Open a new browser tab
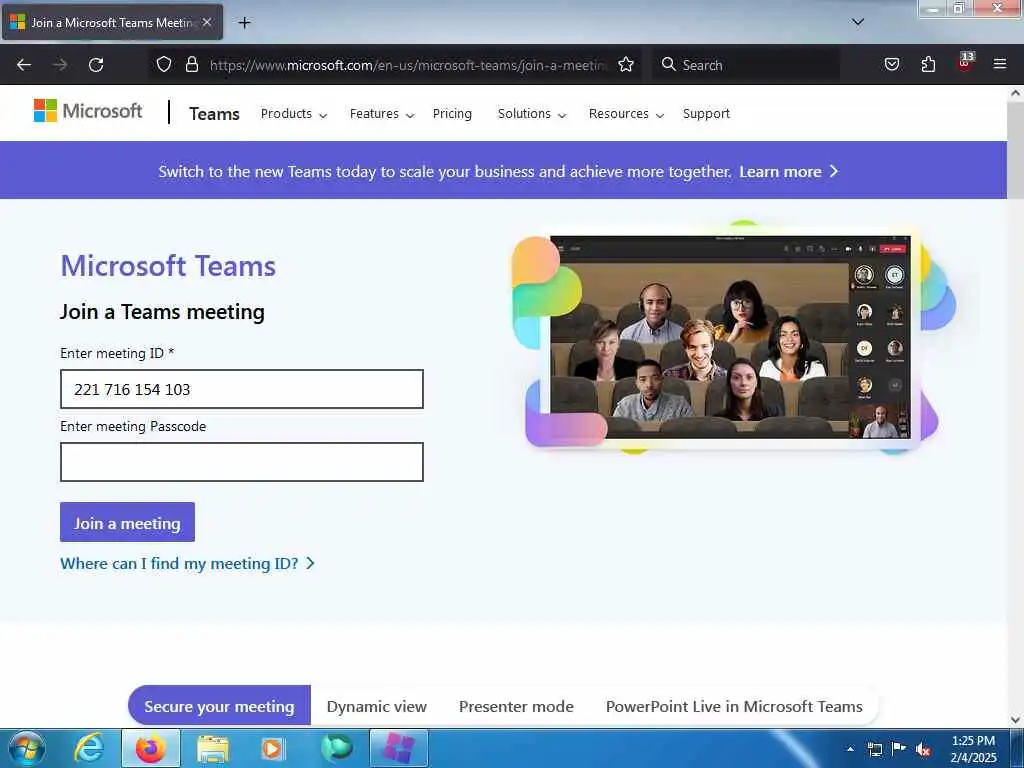 [x=244, y=23]
